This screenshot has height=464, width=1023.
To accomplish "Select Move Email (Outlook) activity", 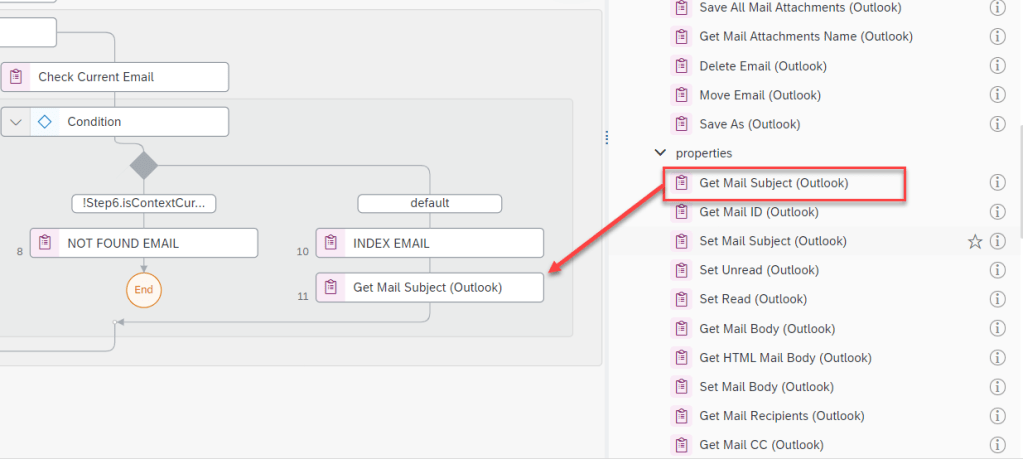I will 759,95.
